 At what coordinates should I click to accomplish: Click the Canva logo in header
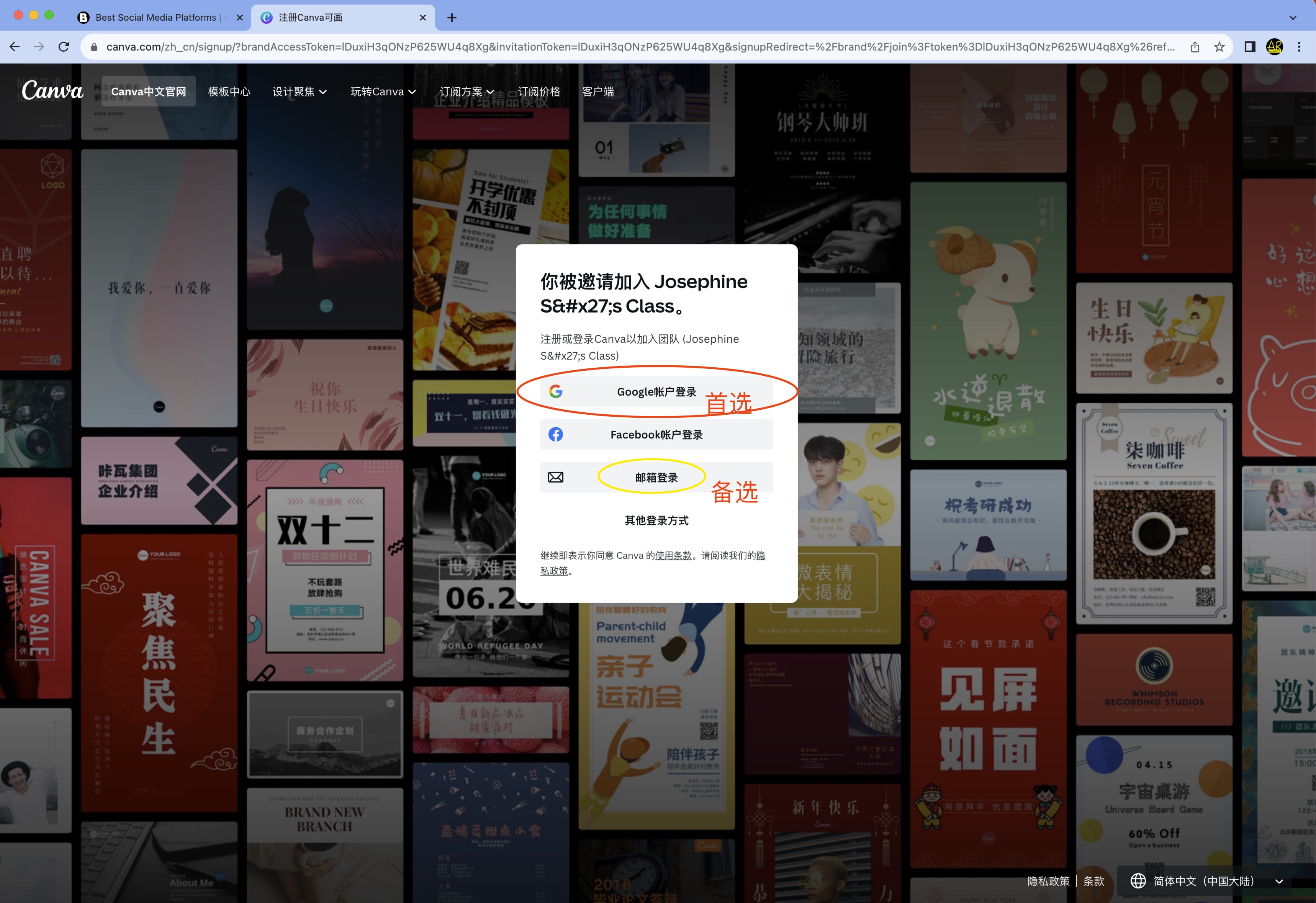(x=52, y=91)
